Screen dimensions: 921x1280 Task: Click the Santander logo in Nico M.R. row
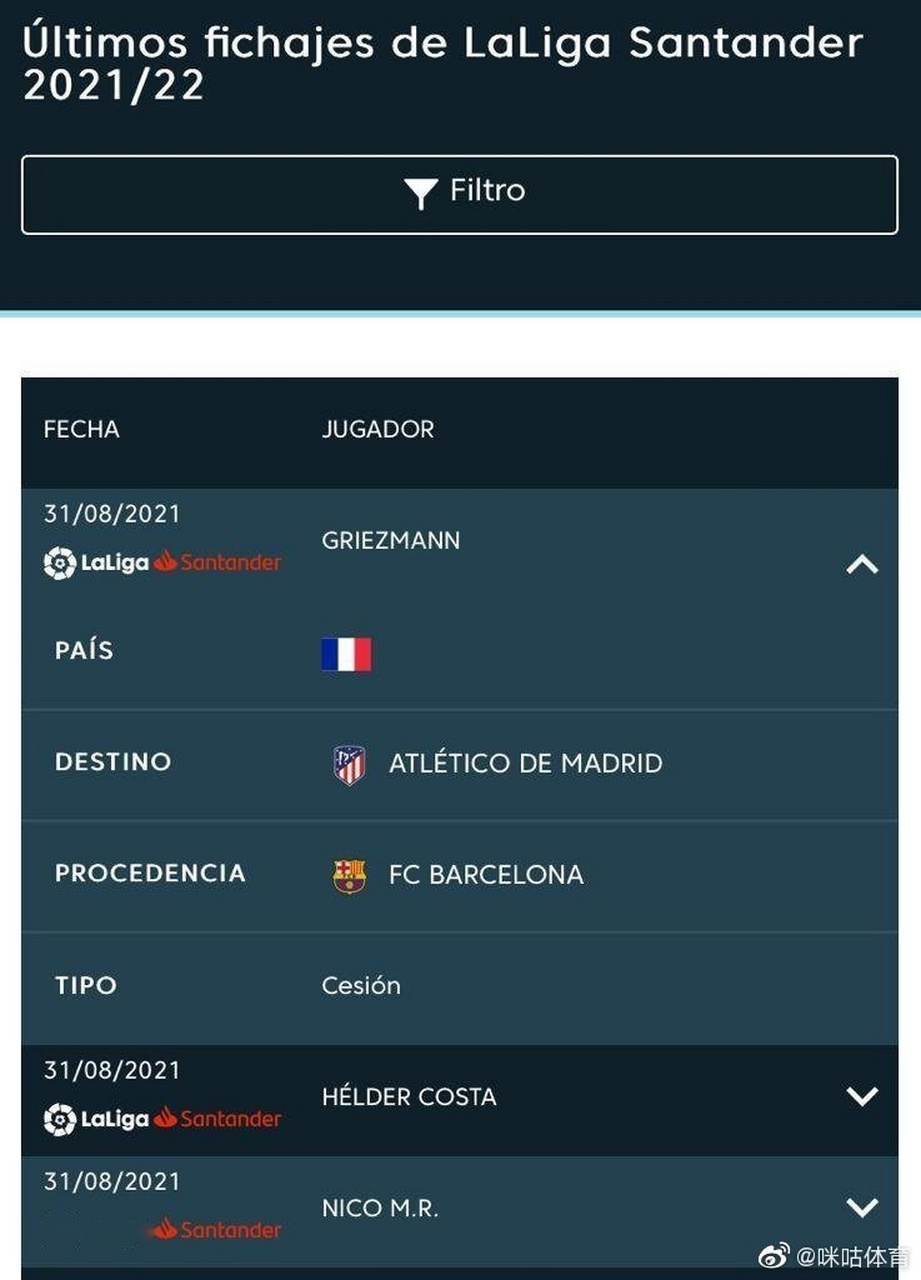pos(216,1229)
